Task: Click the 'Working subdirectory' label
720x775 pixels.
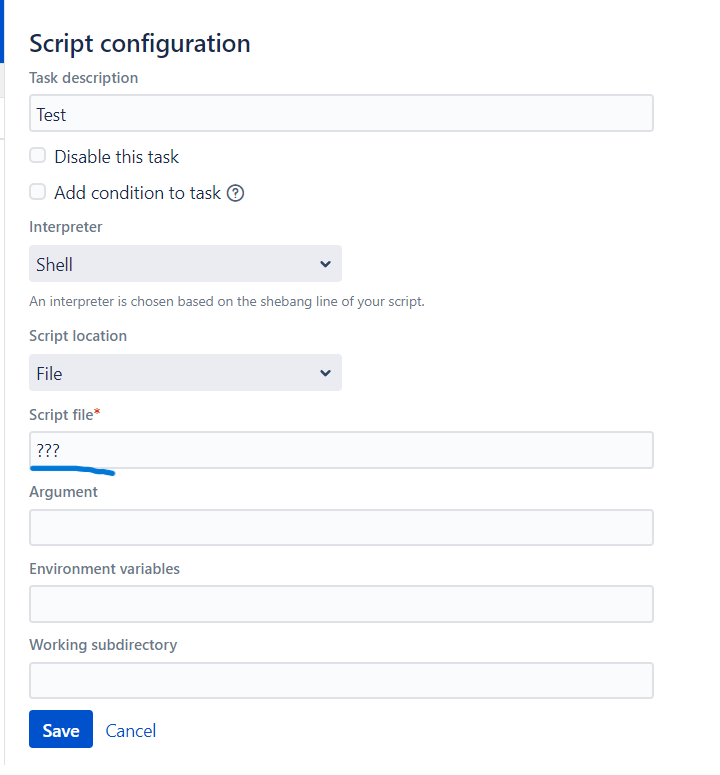Action: (x=103, y=645)
